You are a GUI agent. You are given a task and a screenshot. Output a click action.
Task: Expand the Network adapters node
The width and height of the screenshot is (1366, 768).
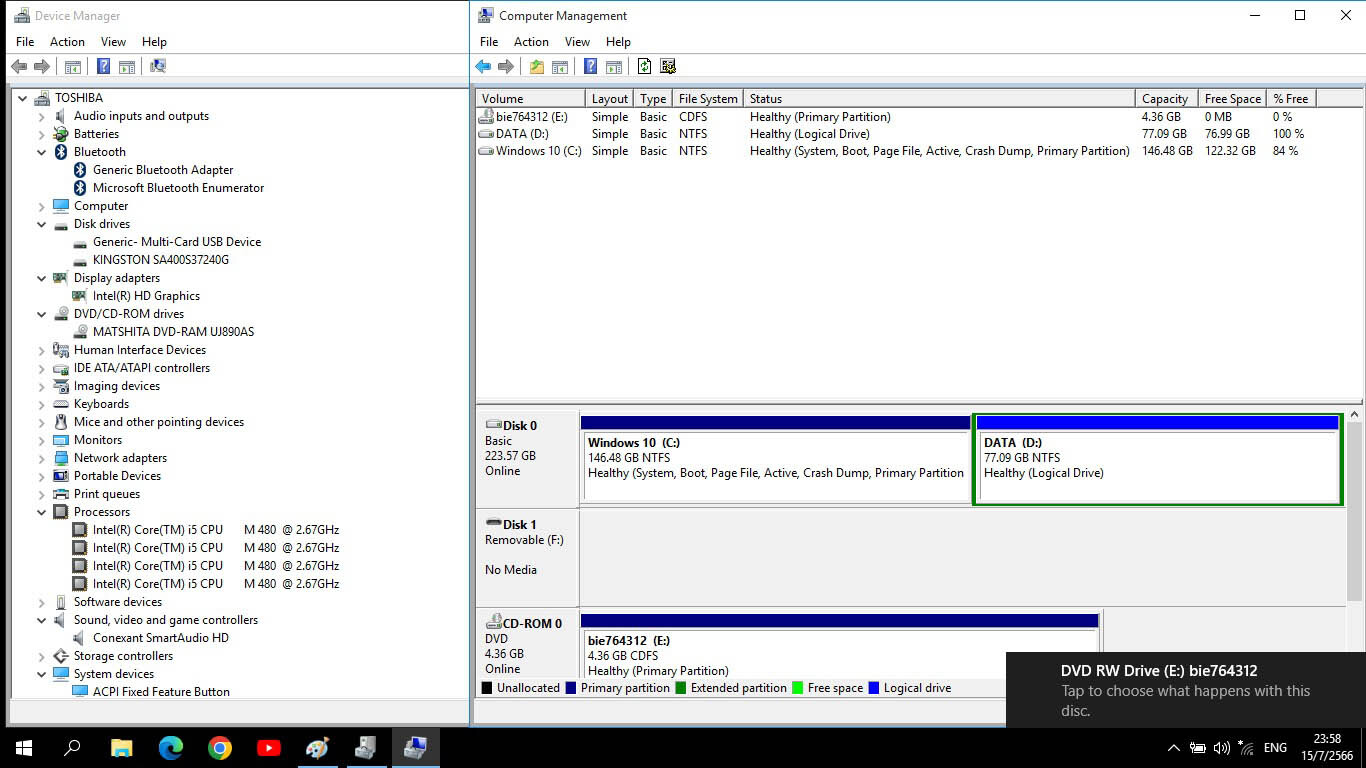[x=42, y=458]
